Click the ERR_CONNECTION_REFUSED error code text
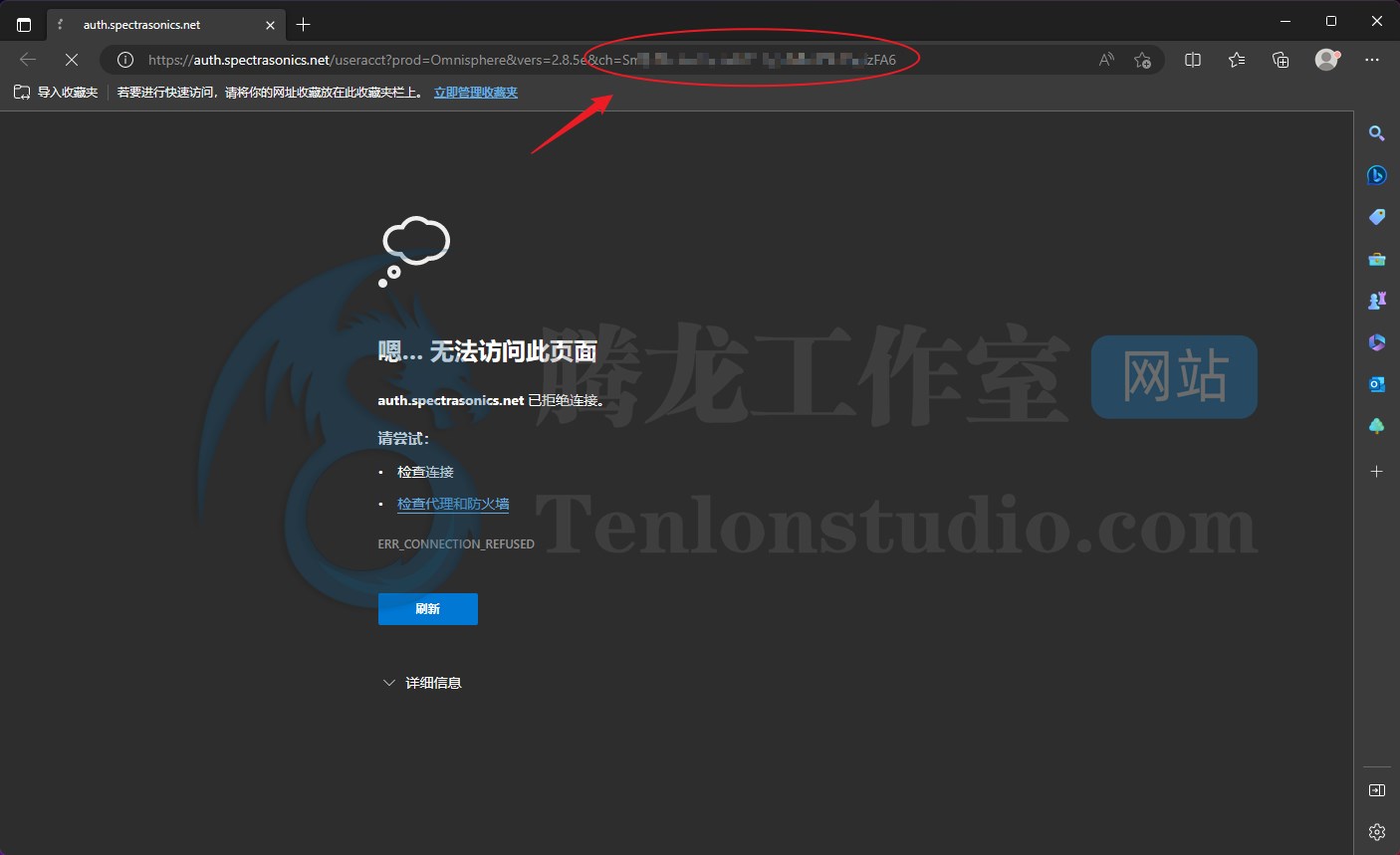This screenshot has height=855, width=1400. [x=456, y=544]
